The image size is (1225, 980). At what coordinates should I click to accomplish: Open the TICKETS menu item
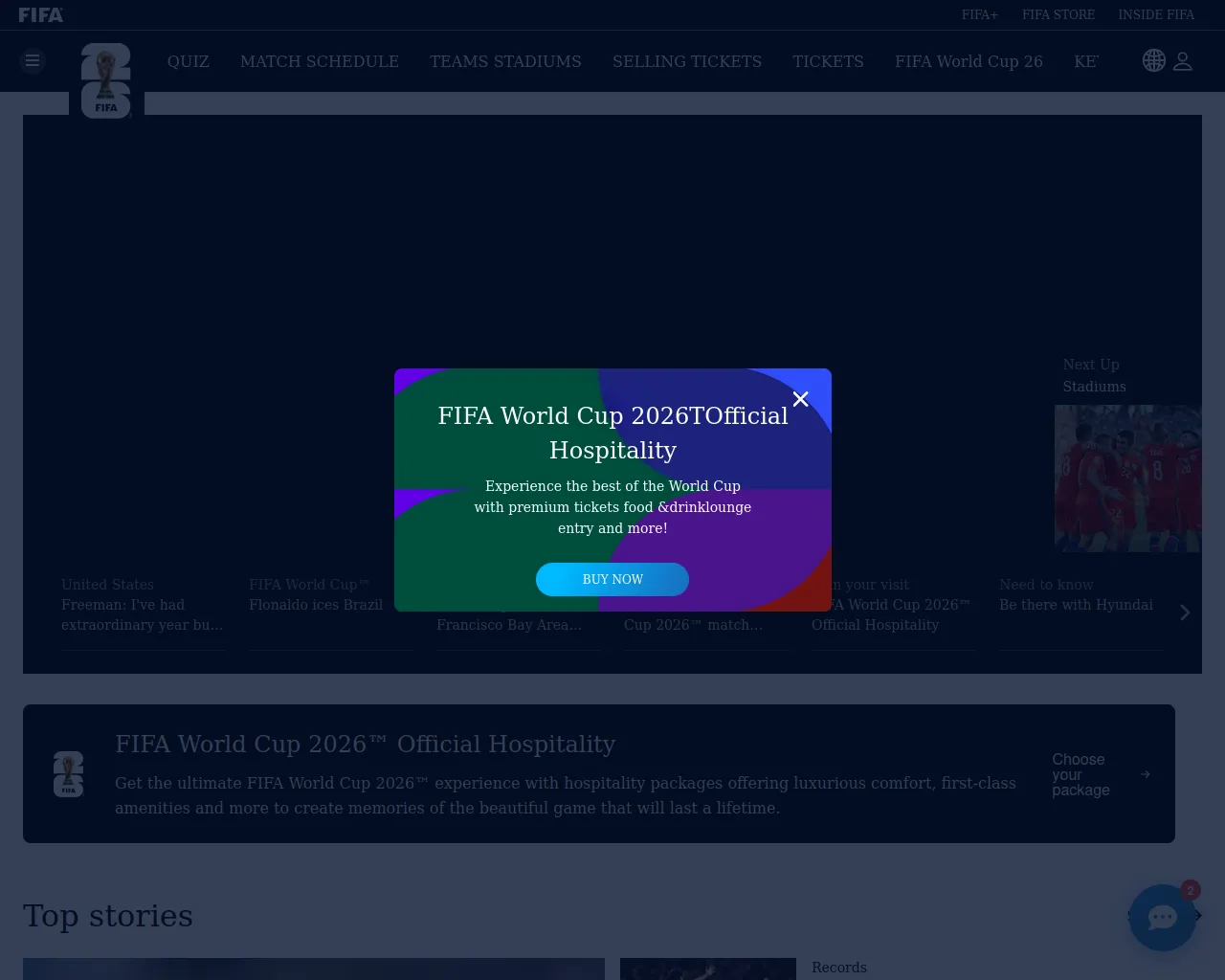[828, 61]
